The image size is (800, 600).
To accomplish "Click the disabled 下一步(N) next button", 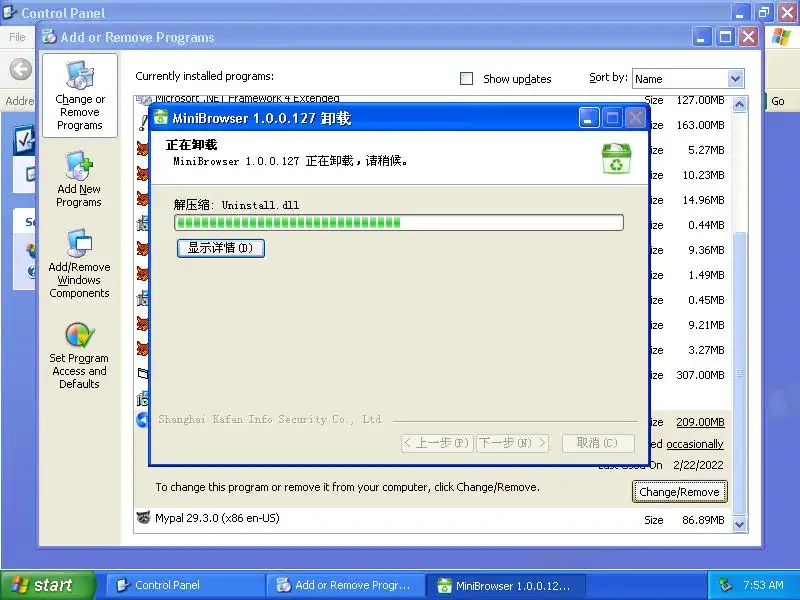I will pos(513,443).
